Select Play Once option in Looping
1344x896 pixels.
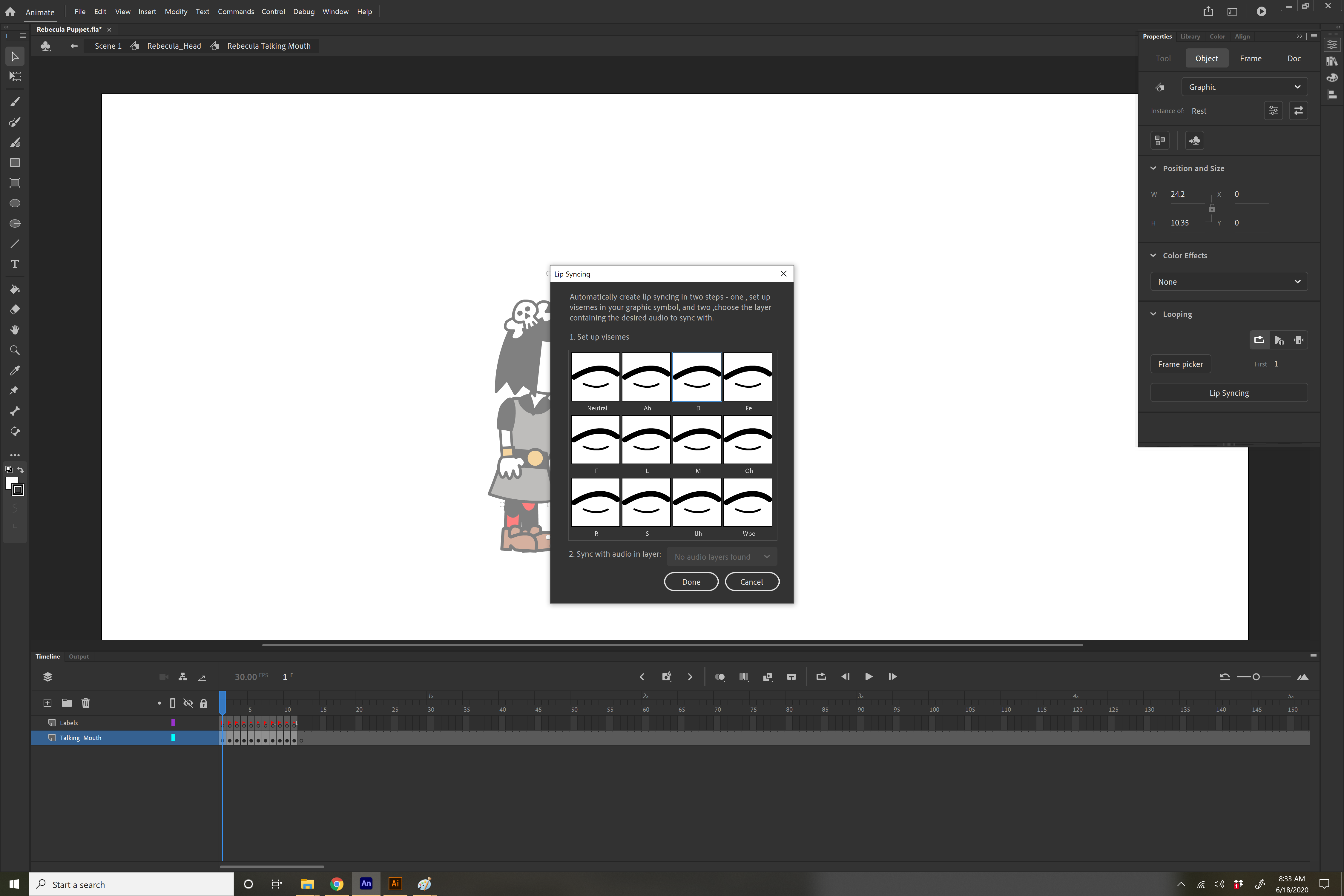1279,340
